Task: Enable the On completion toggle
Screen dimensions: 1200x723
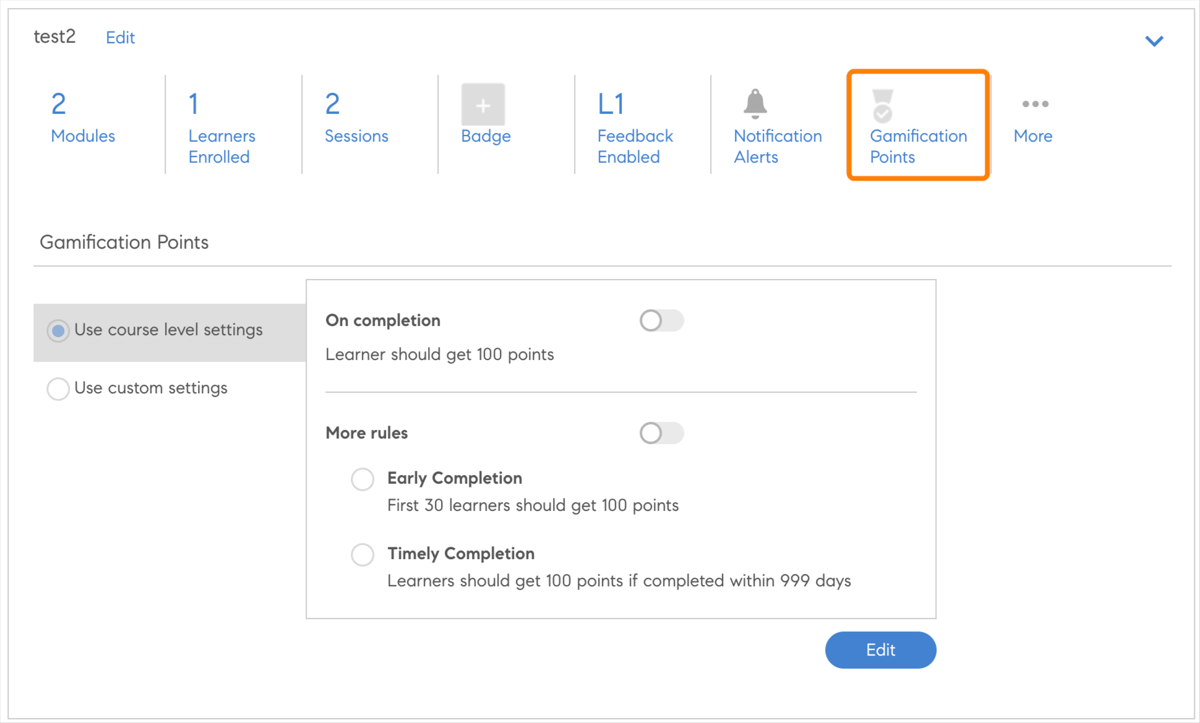Action: tap(661, 320)
